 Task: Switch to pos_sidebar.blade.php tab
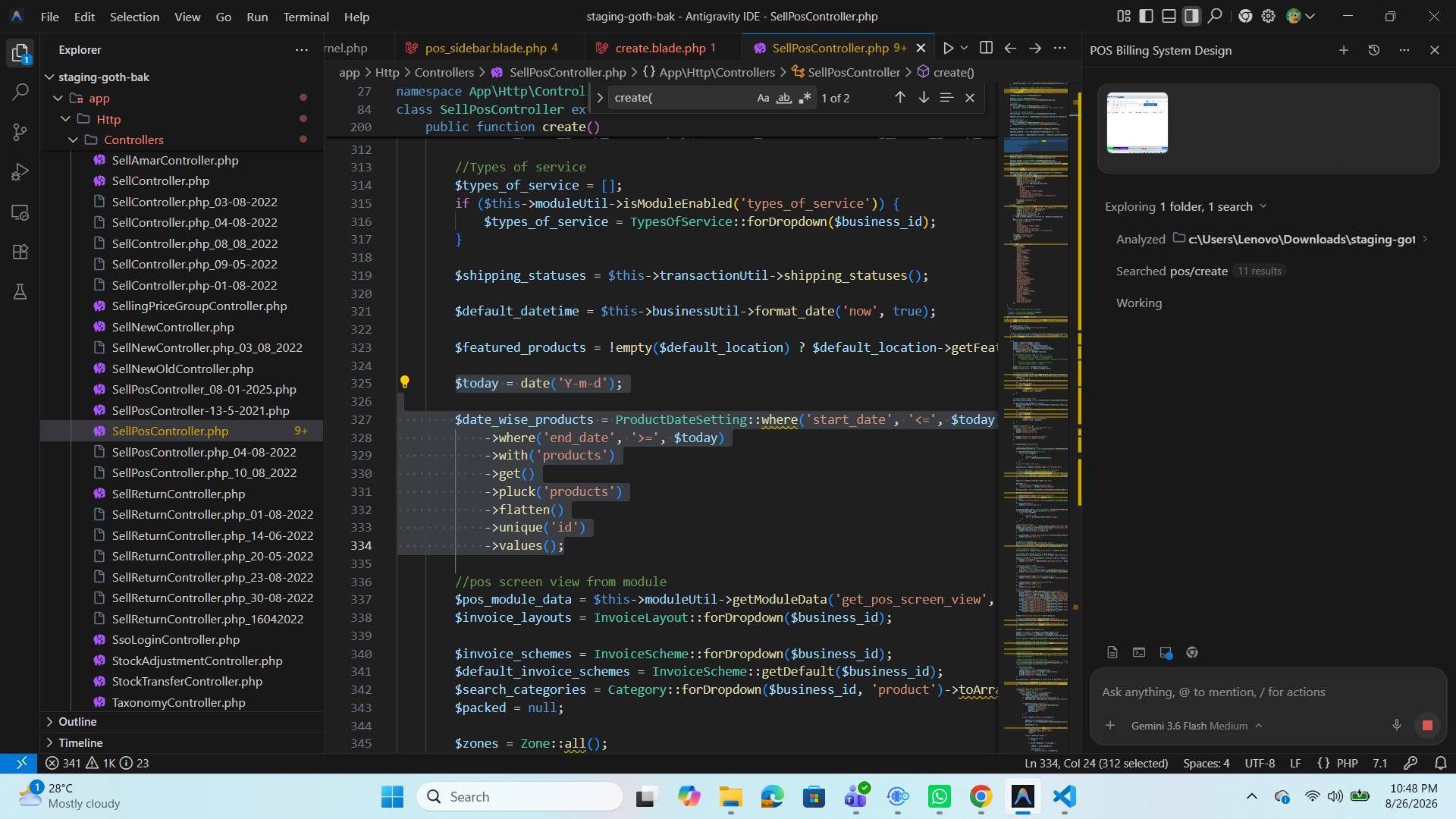[x=485, y=48]
